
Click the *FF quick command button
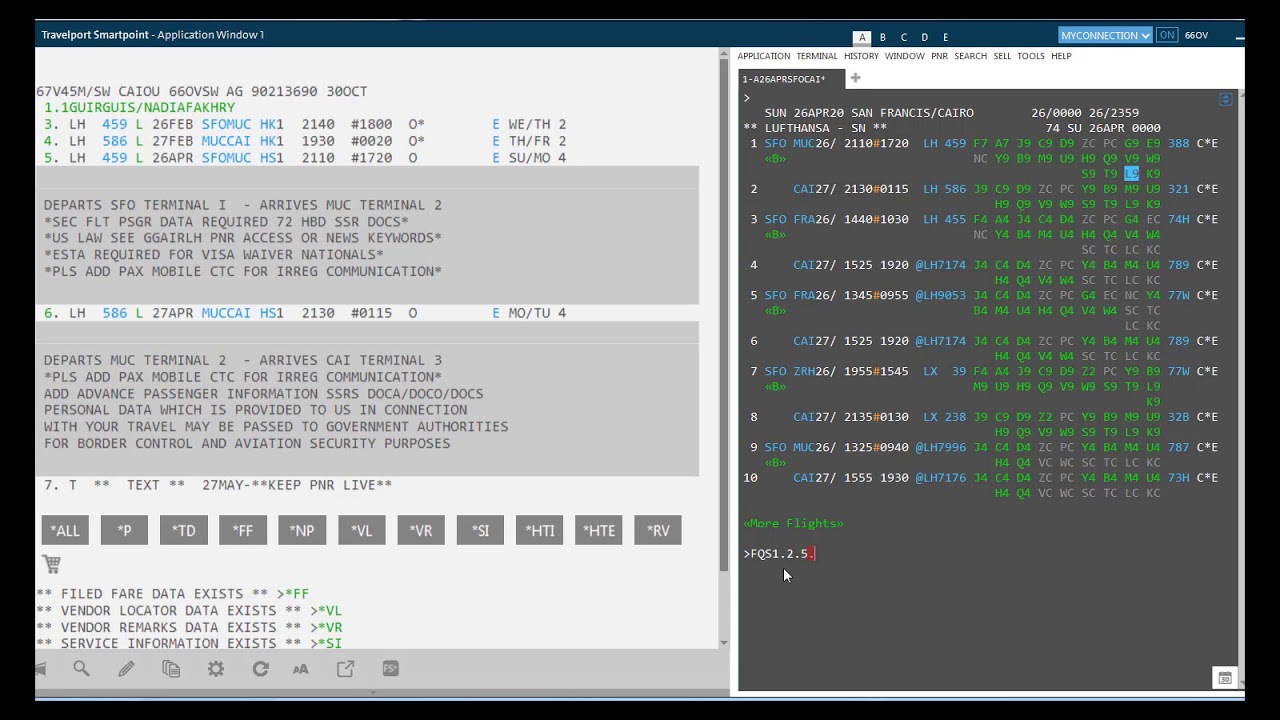[x=243, y=530]
